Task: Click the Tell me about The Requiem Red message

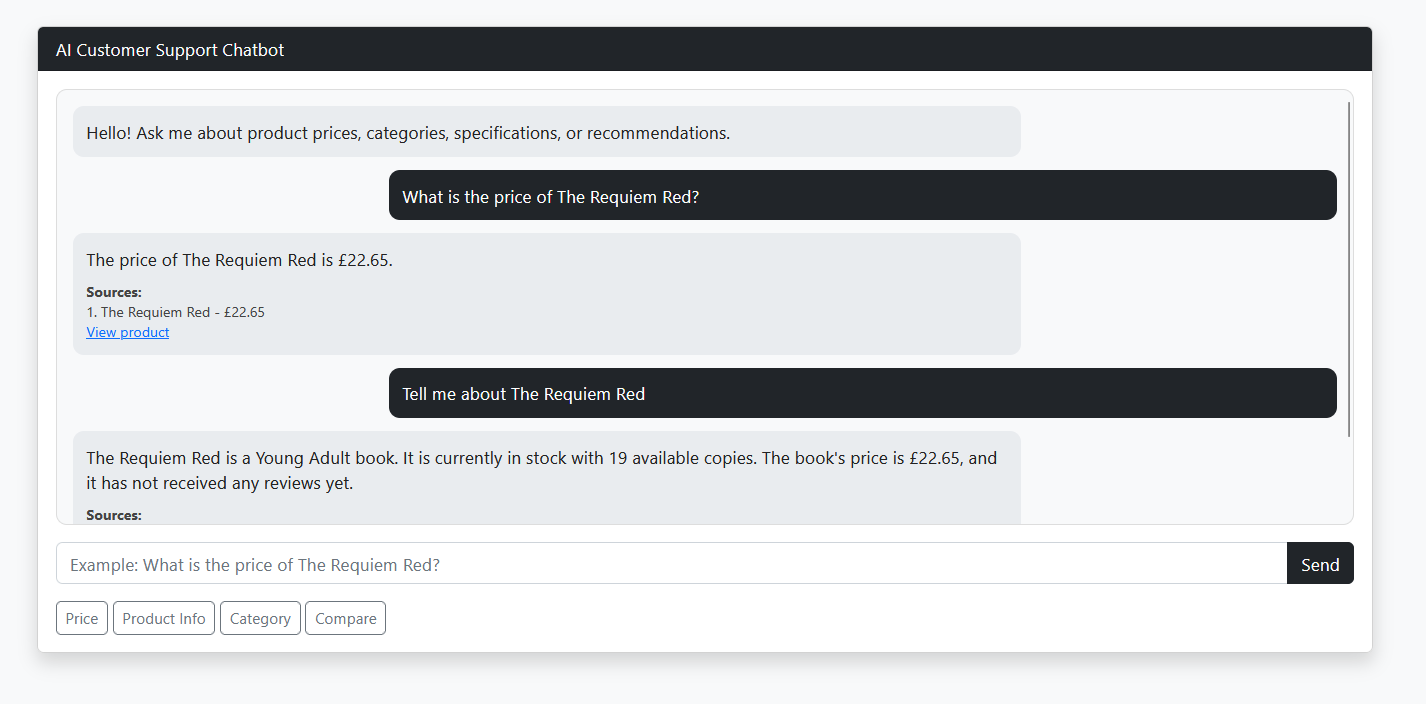Action: point(863,393)
